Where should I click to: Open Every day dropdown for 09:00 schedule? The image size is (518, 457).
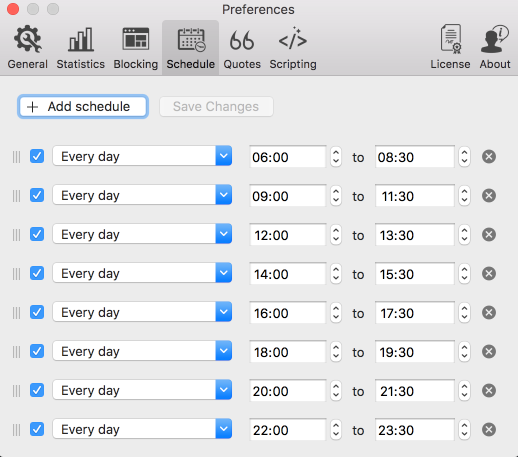[x=142, y=195]
